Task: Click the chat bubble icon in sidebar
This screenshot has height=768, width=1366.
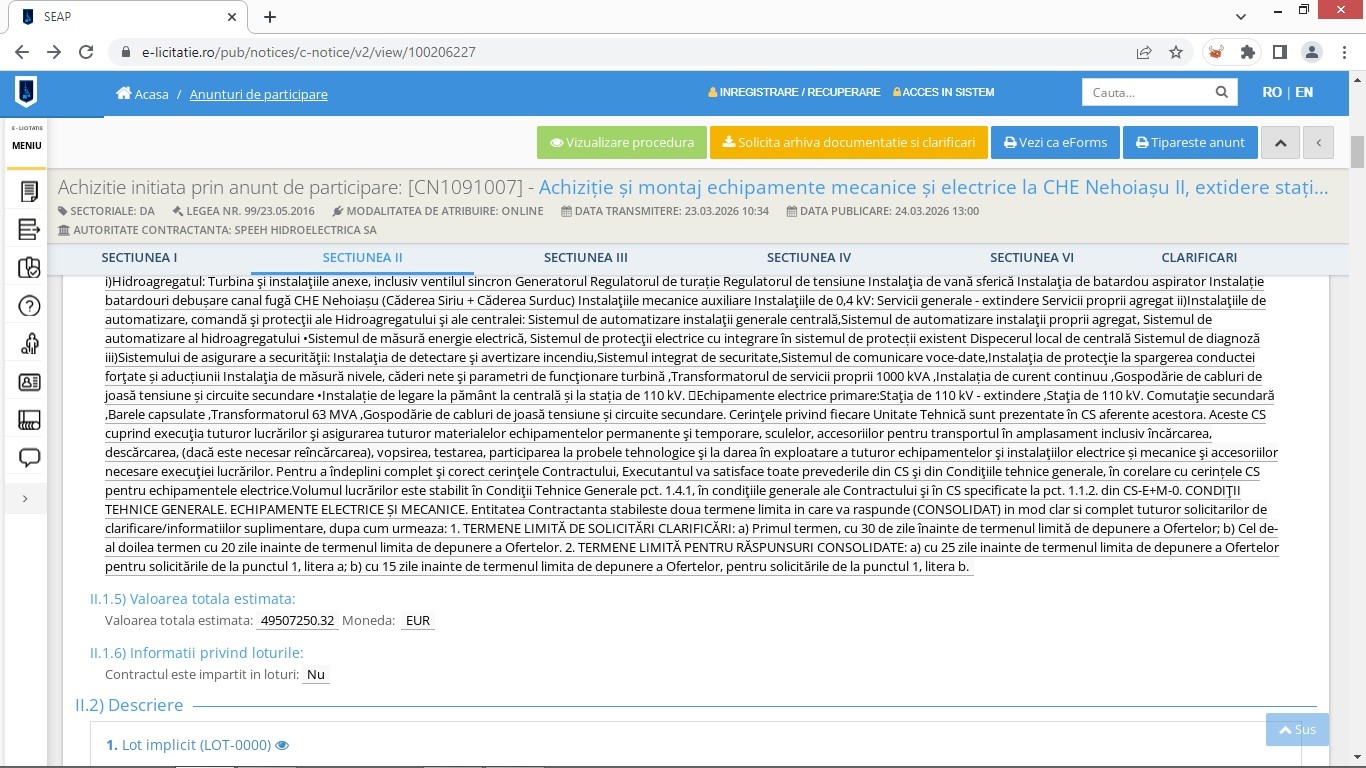Action: [29, 458]
